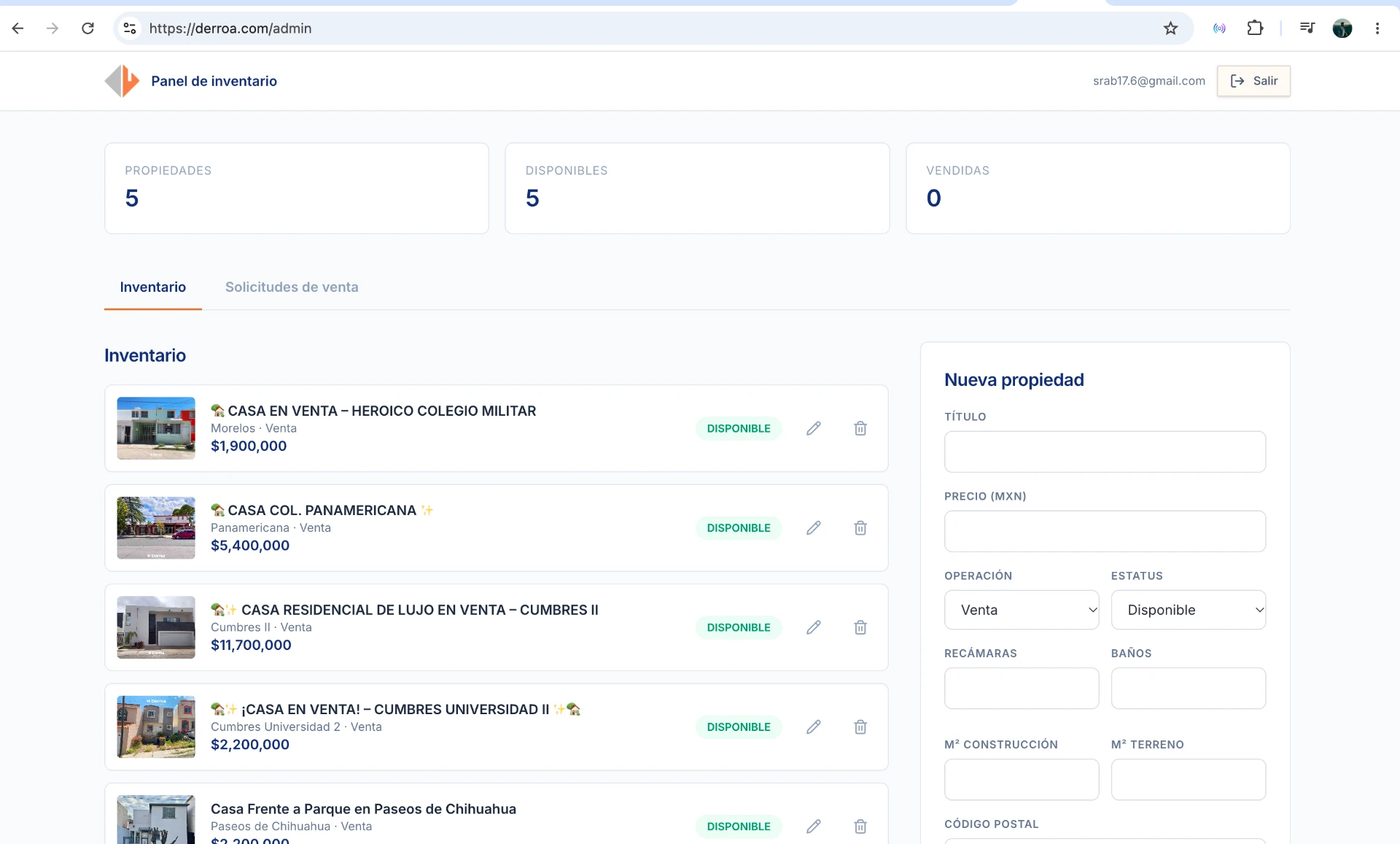Focus the Baños input field
Viewport: 1400px width, 844px height.
(x=1188, y=689)
